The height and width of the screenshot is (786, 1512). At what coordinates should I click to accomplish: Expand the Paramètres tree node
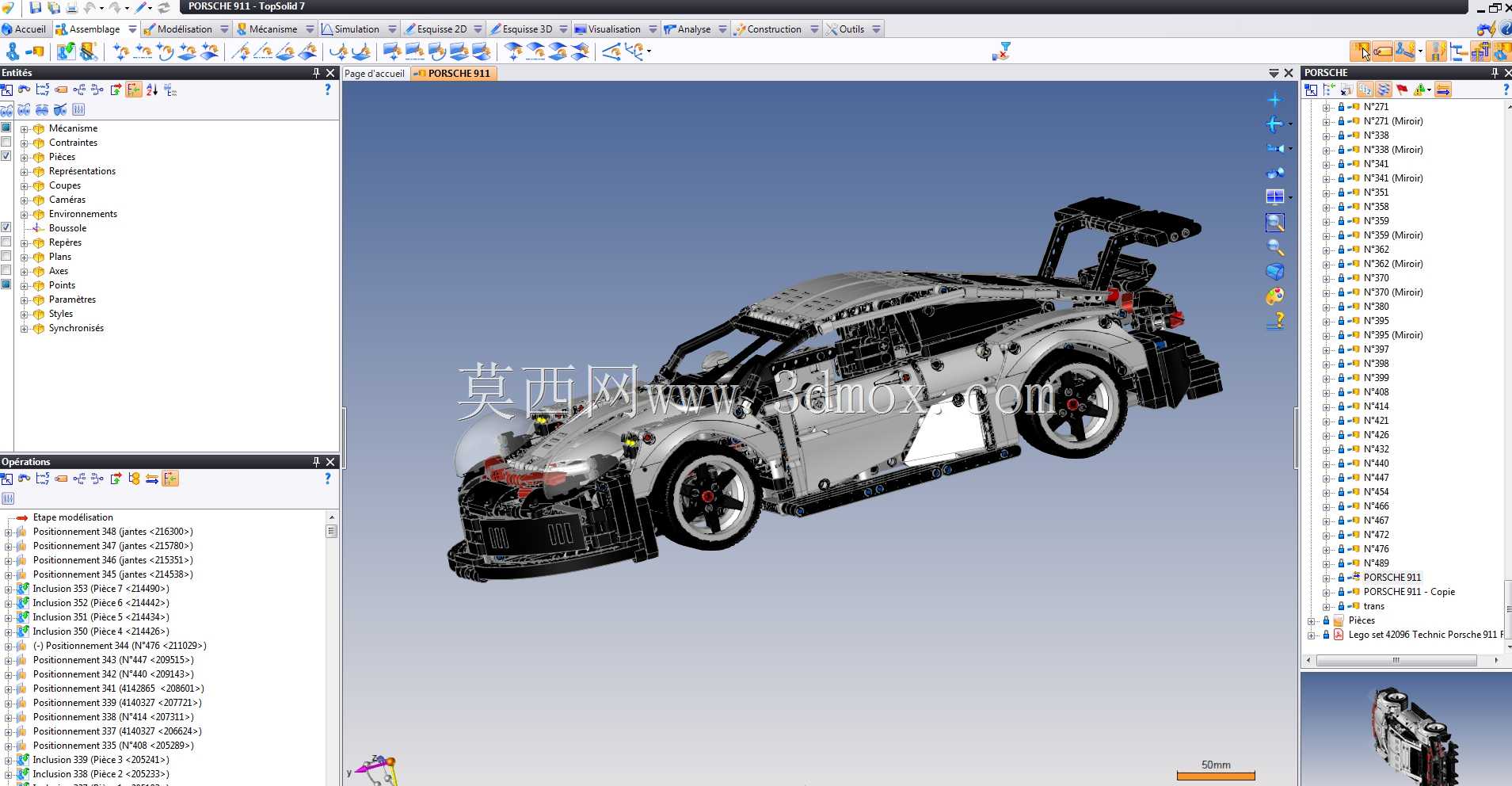tap(24, 300)
